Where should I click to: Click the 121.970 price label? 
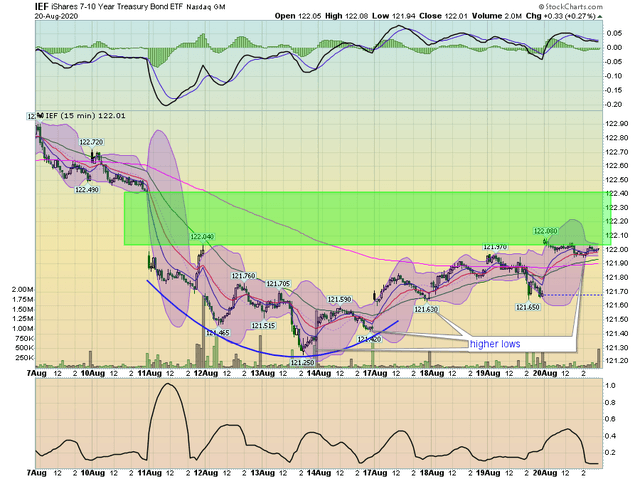pos(495,247)
